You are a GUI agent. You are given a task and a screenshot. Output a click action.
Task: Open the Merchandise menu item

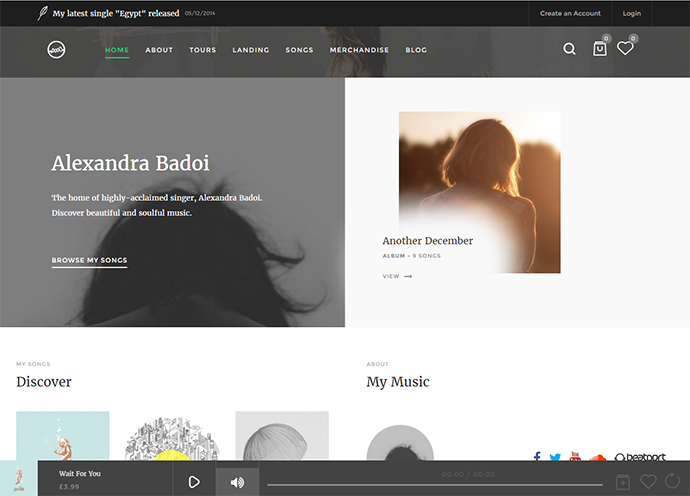[360, 50]
